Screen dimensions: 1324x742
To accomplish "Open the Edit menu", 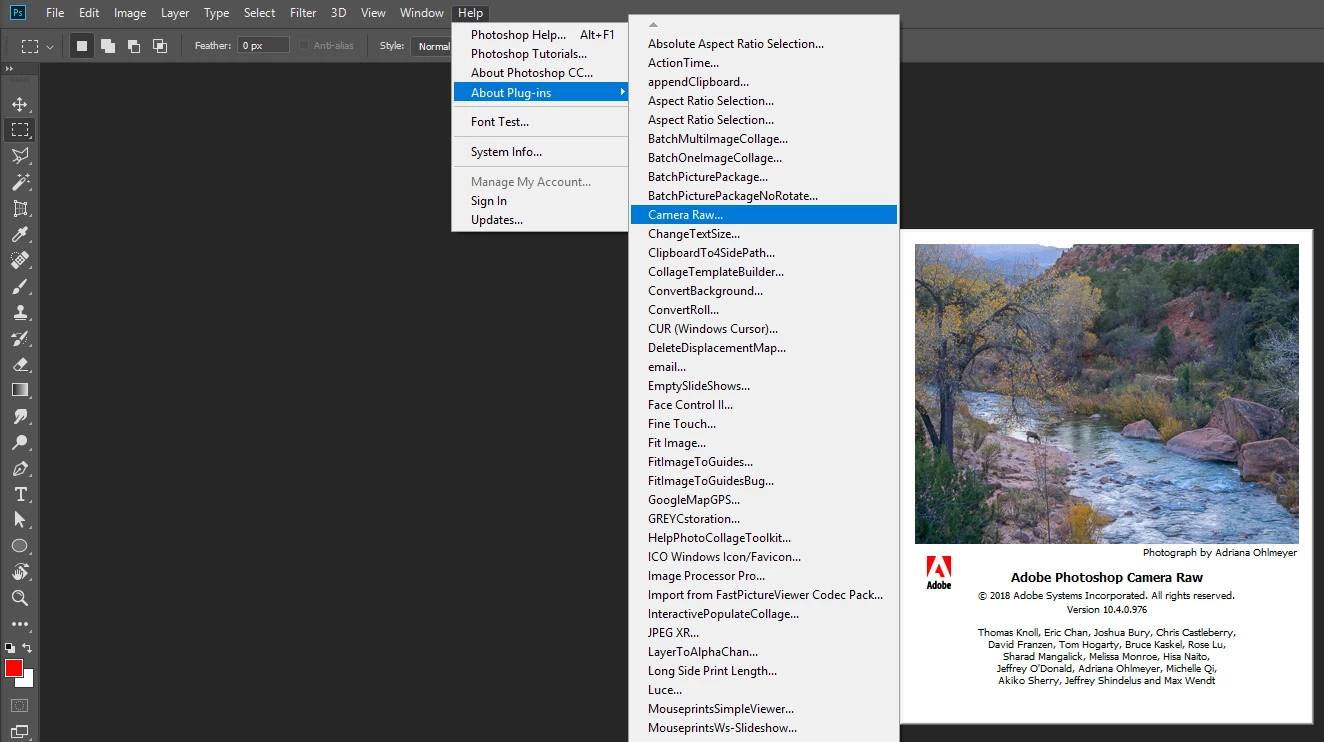I will (89, 13).
